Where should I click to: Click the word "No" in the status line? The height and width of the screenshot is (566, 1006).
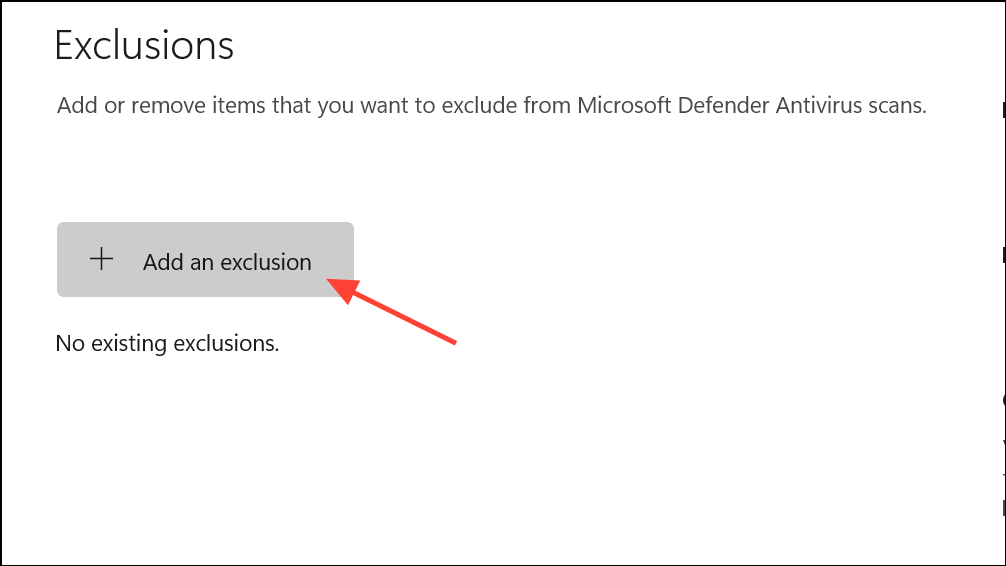(70, 344)
